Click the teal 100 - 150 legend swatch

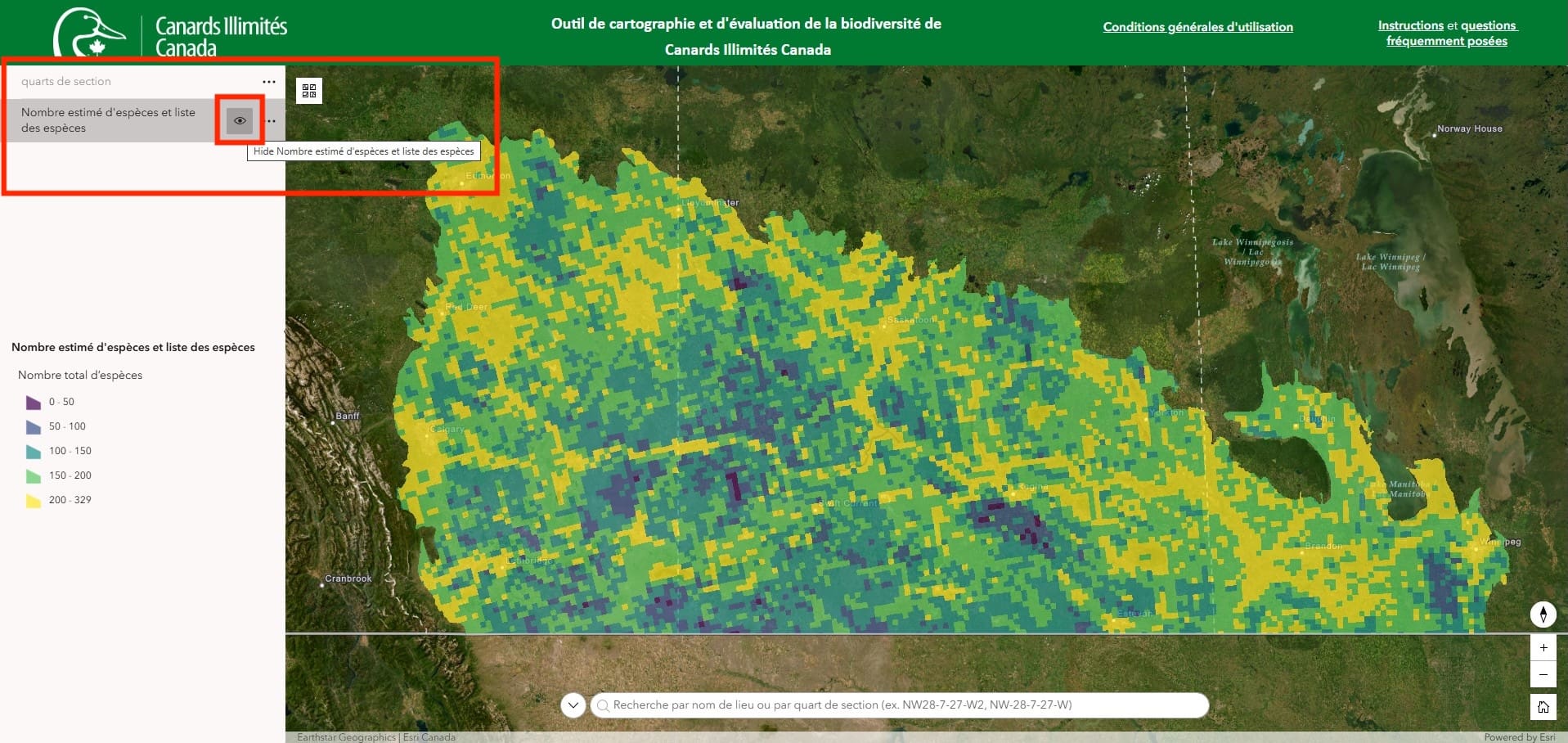[34, 451]
